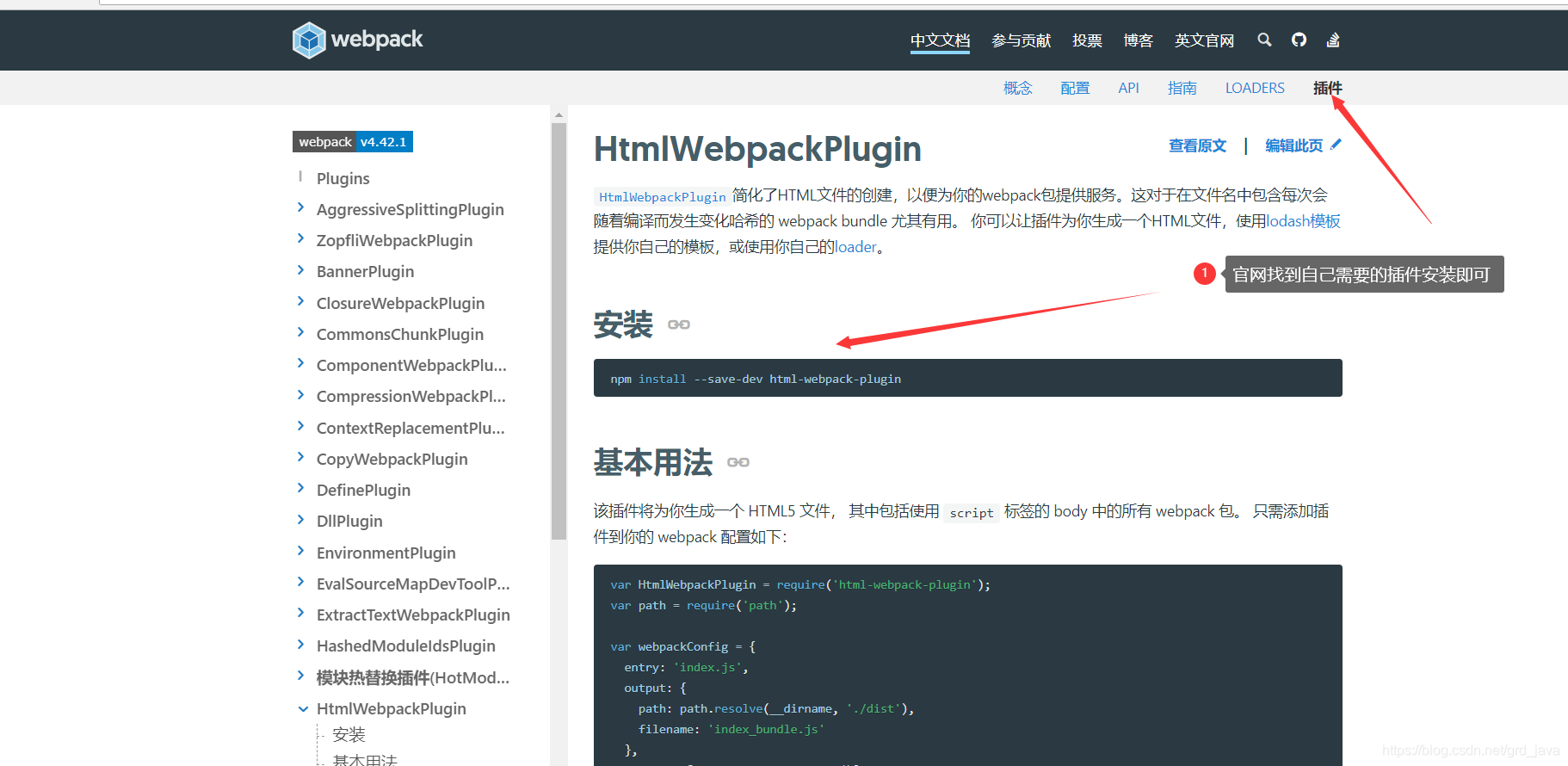Click the HtmlWebpackPlugin page heading
Image resolution: width=1568 pixels, height=766 pixels.
[x=757, y=149]
